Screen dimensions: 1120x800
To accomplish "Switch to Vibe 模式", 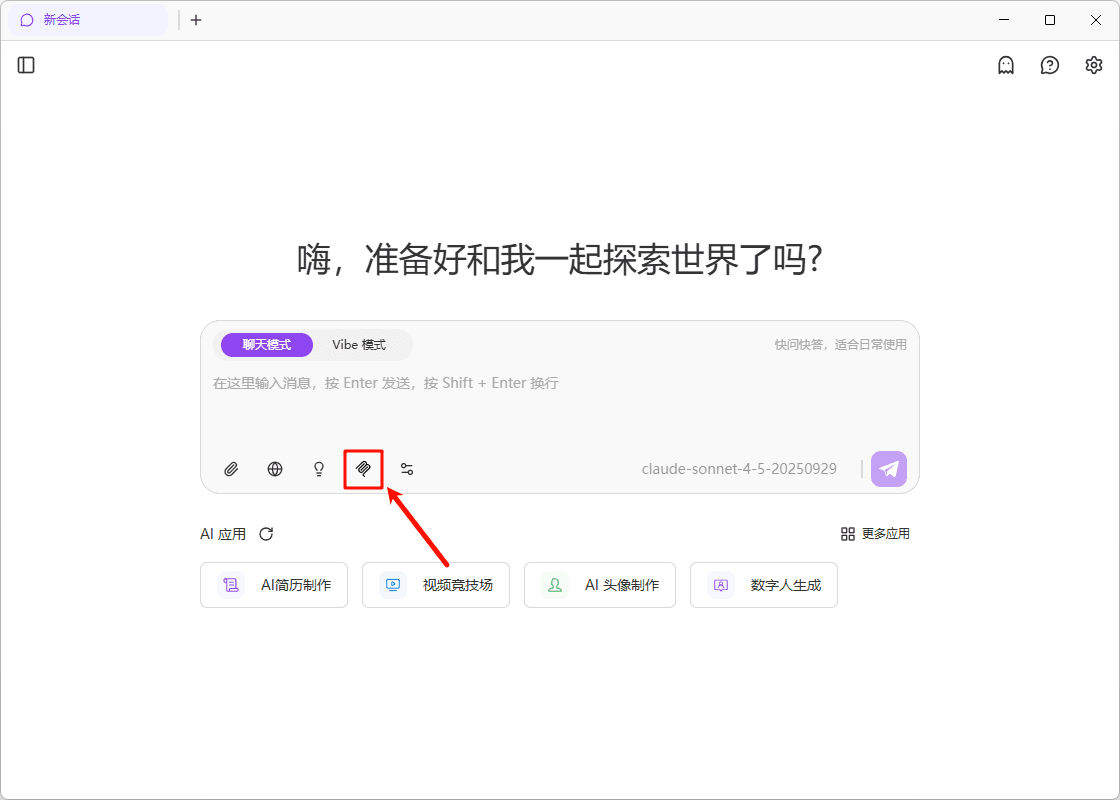I will click(359, 345).
